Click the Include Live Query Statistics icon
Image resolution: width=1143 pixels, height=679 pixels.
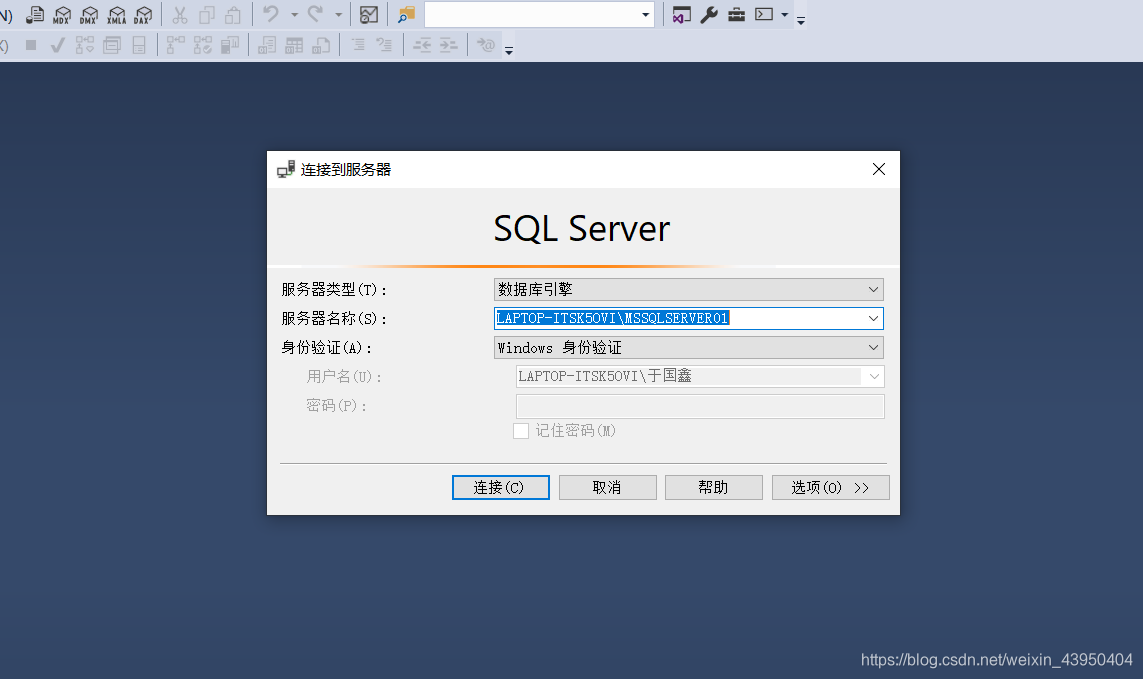pos(203,45)
